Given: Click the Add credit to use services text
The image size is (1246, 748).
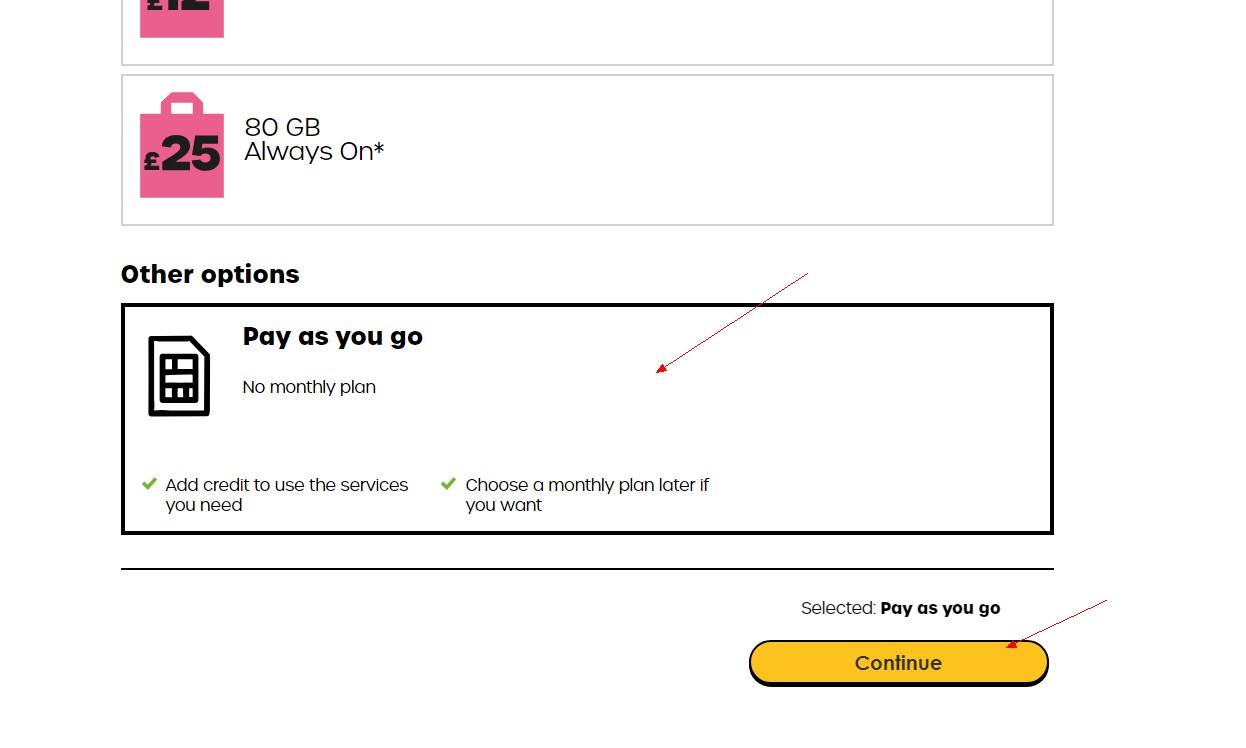Looking at the screenshot, I should (x=287, y=495).
